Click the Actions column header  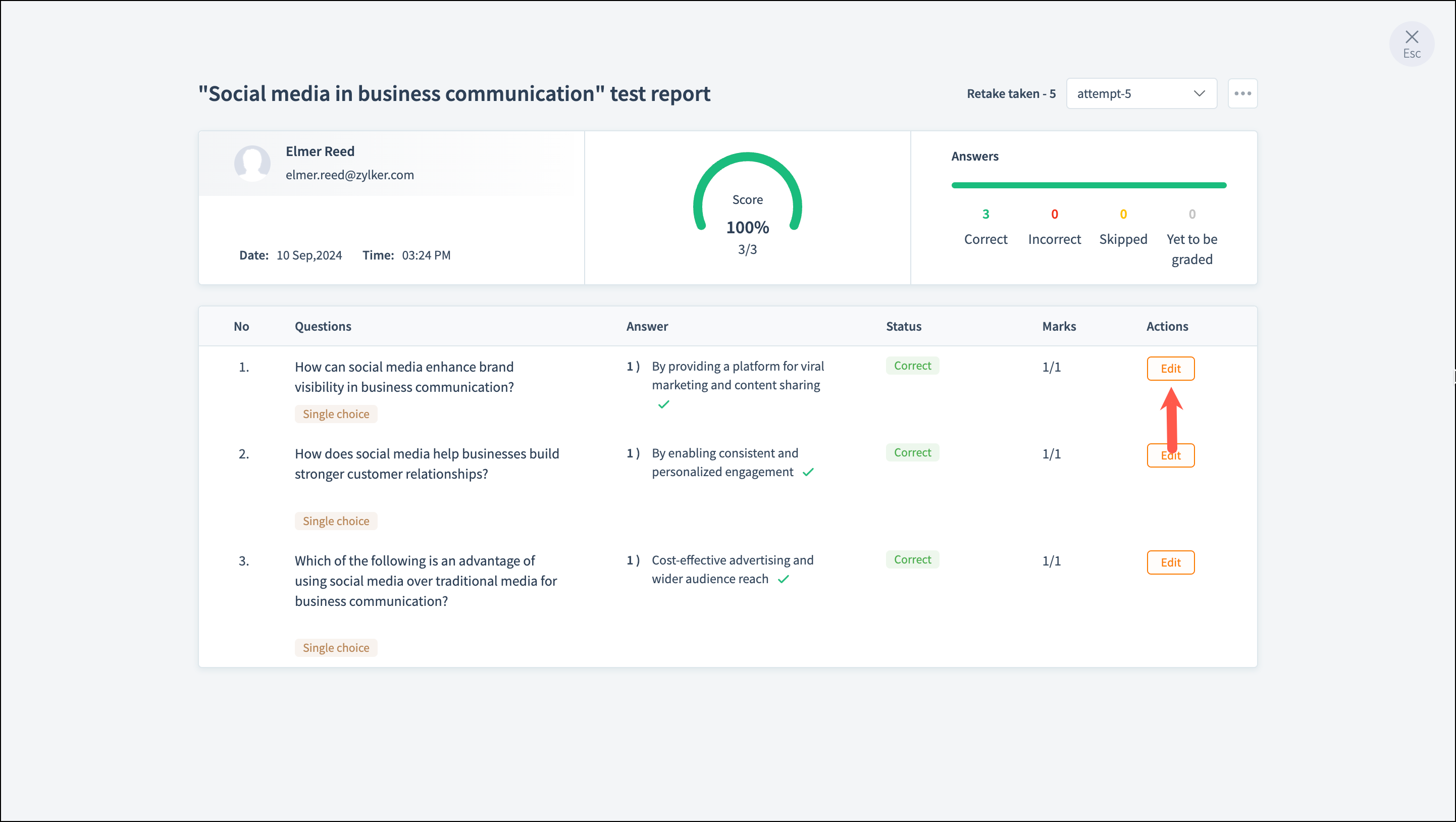click(x=1167, y=326)
